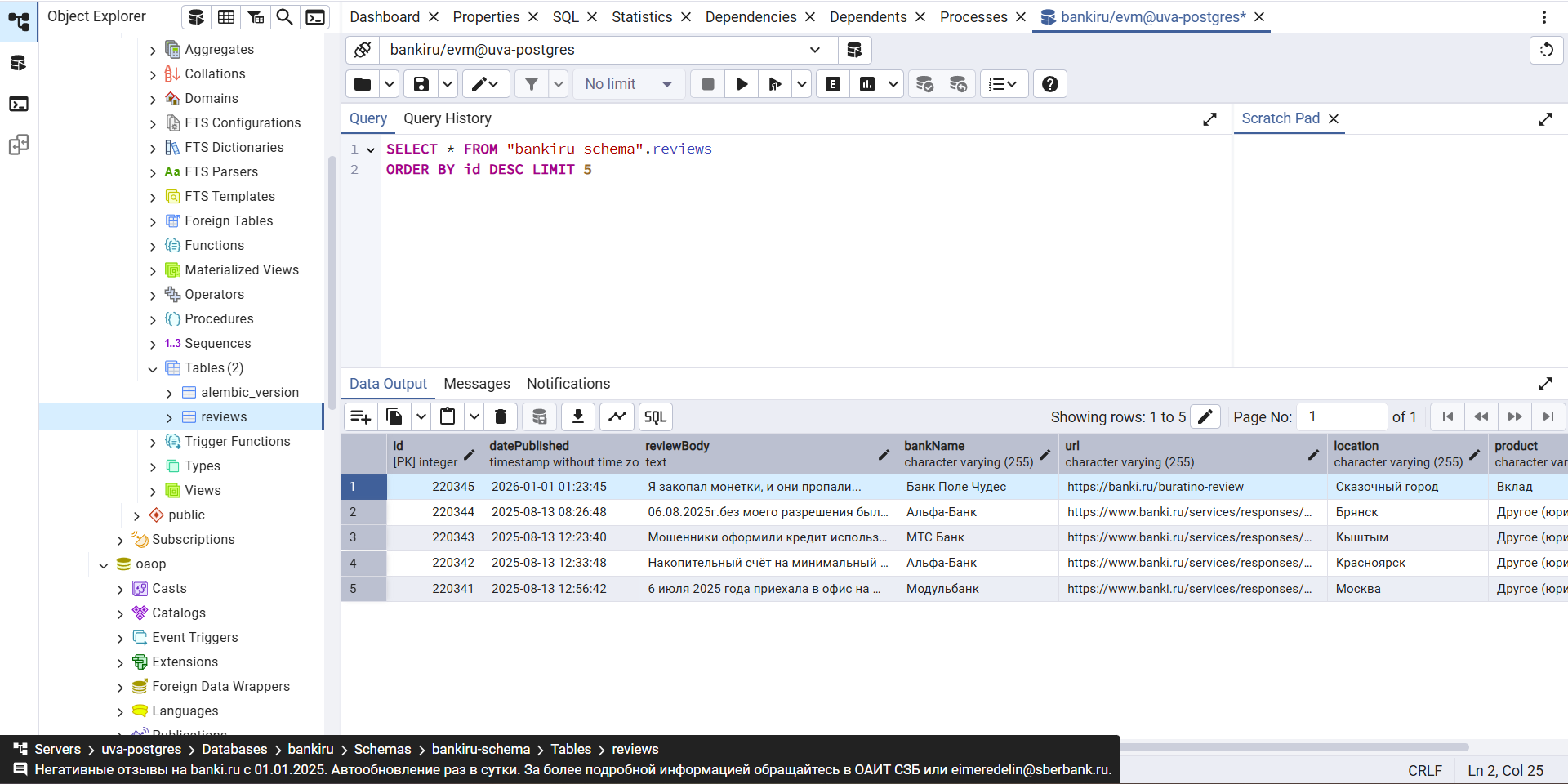This screenshot has width=1568, height=784.
Task: Click the Save data changes icon
Action: [x=540, y=416]
